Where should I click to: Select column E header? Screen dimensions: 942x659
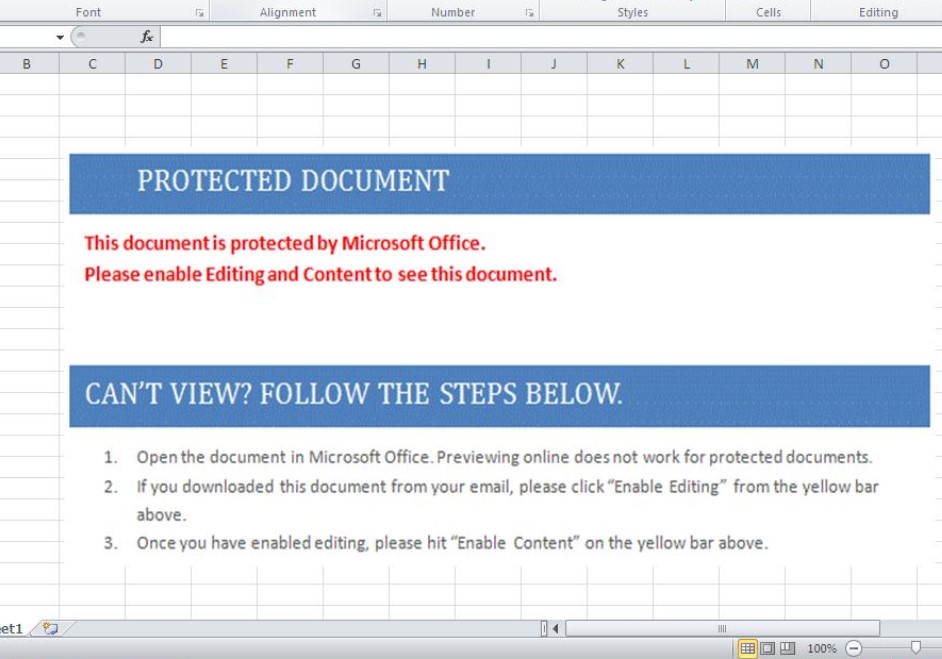[224, 64]
